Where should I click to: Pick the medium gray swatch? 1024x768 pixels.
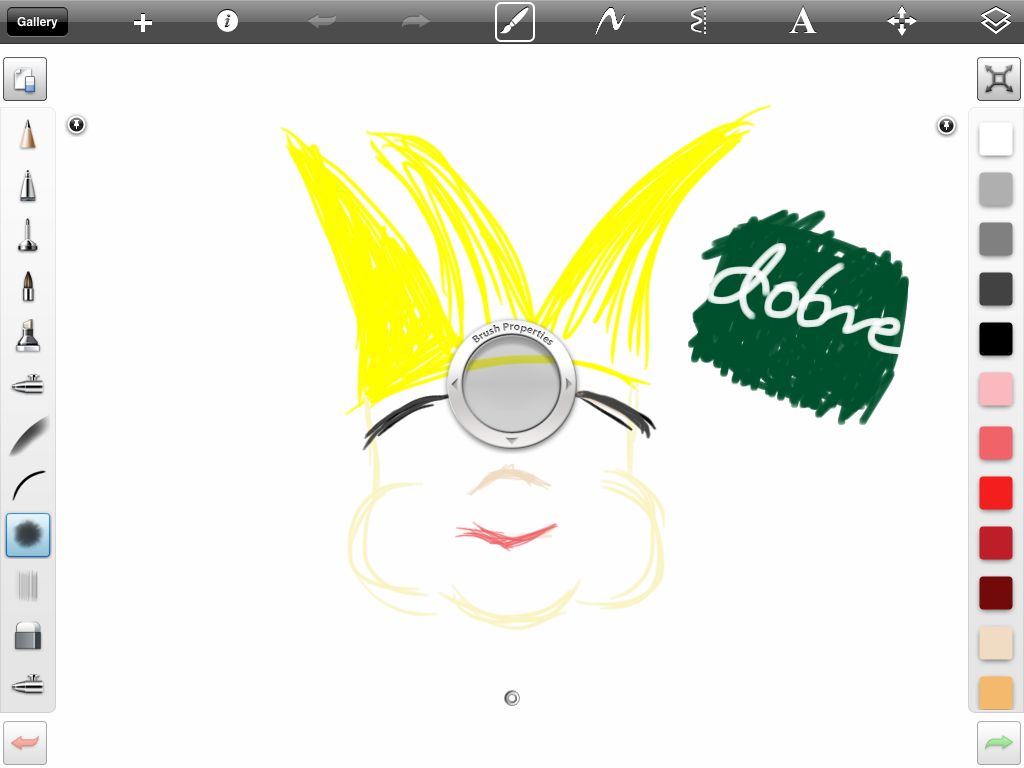click(x=996, y=239)
